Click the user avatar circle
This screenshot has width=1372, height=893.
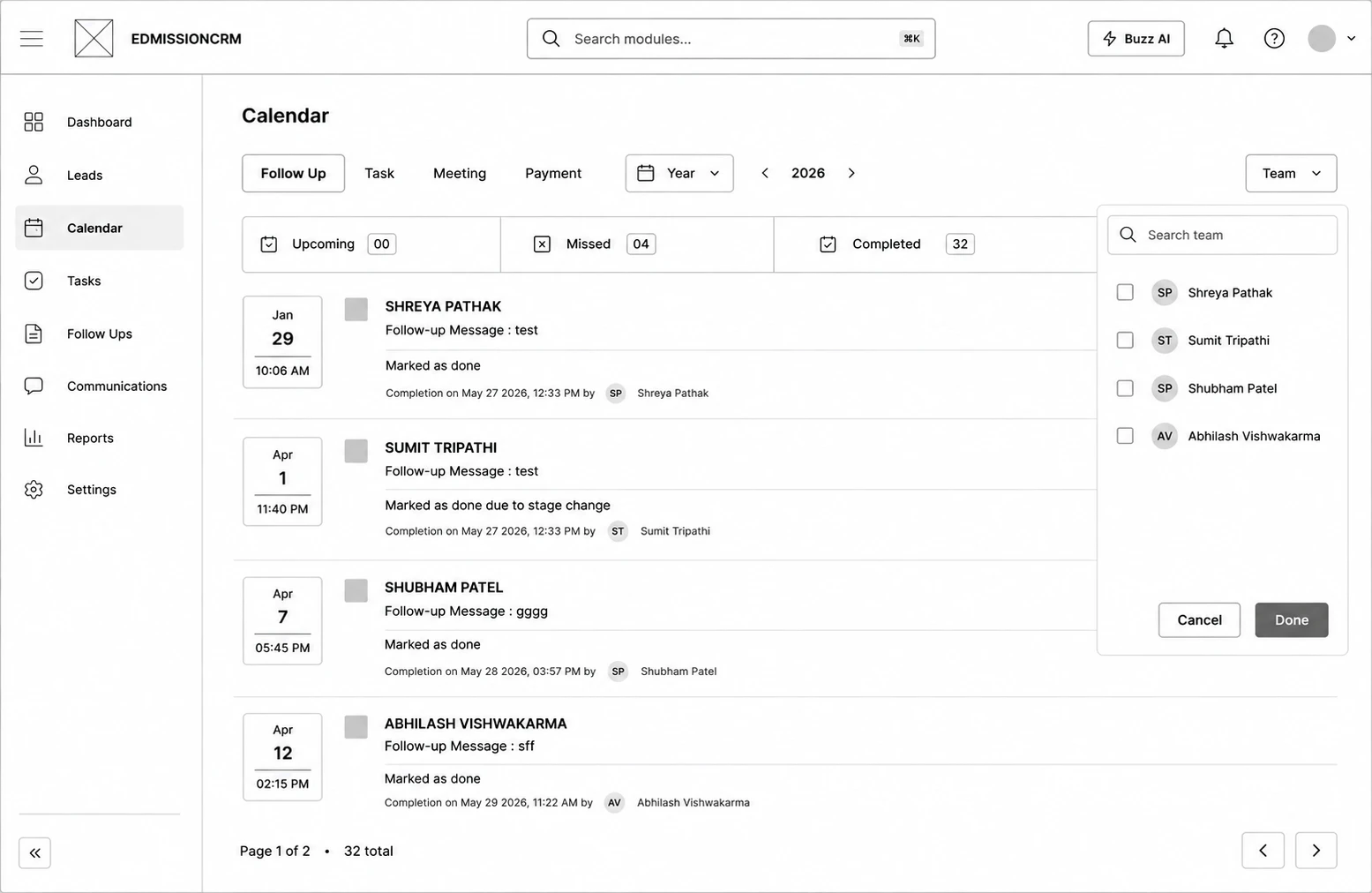[1322, 39]
